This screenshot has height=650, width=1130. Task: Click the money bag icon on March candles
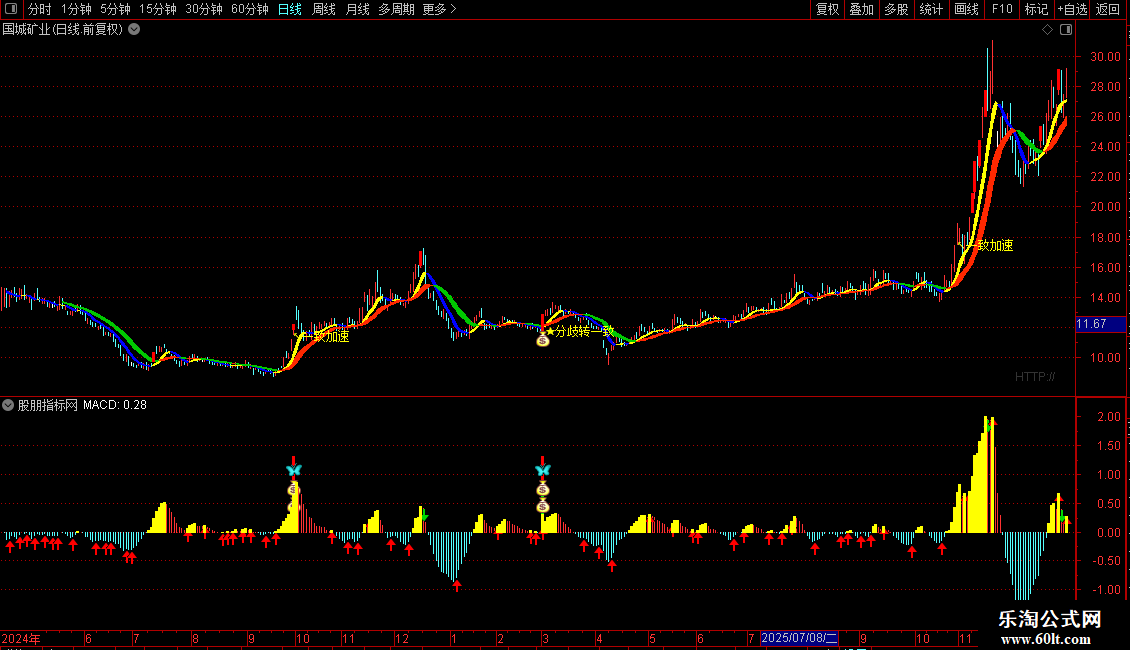[x=543, y=339]
